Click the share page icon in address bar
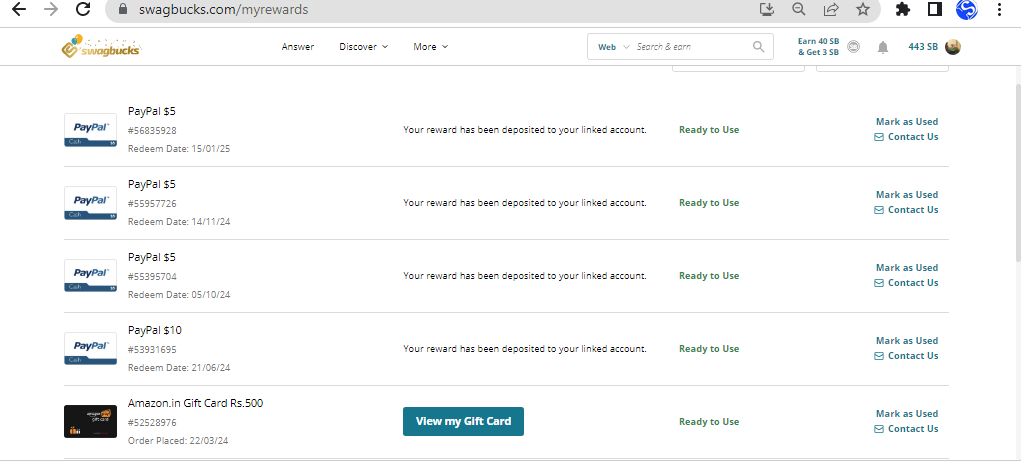The image size is (1021, 467). tap(830, 10)
